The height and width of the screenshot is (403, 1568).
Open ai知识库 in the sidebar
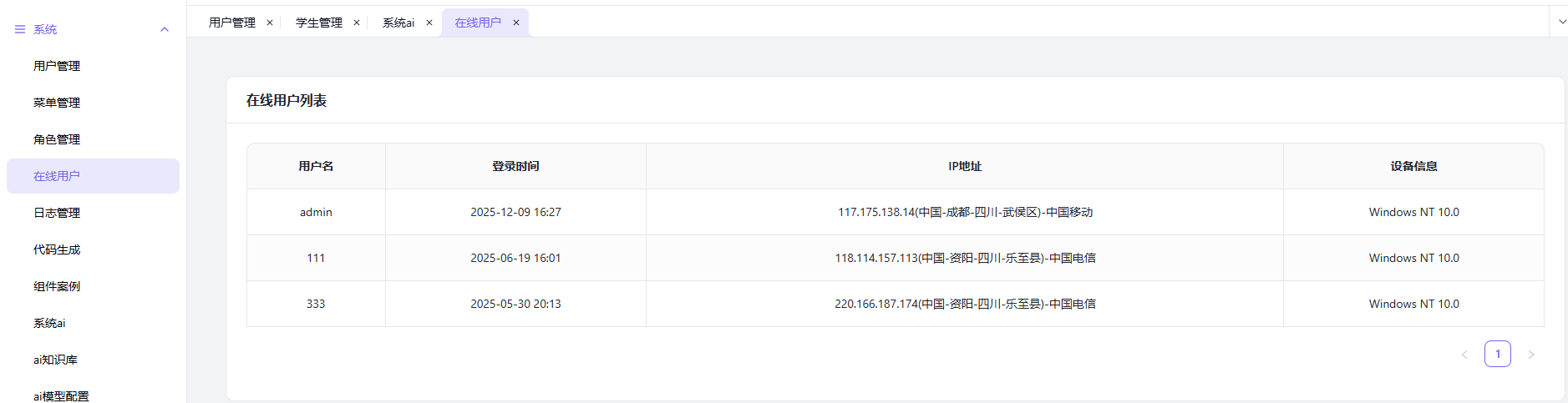[55, 360]
